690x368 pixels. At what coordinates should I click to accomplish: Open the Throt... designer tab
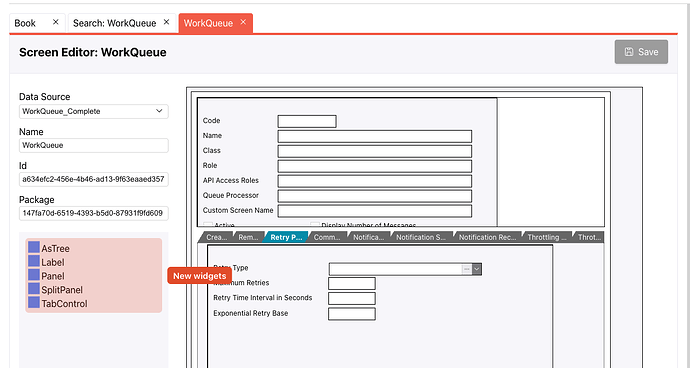pyautogui.click(x=588, y=237)
